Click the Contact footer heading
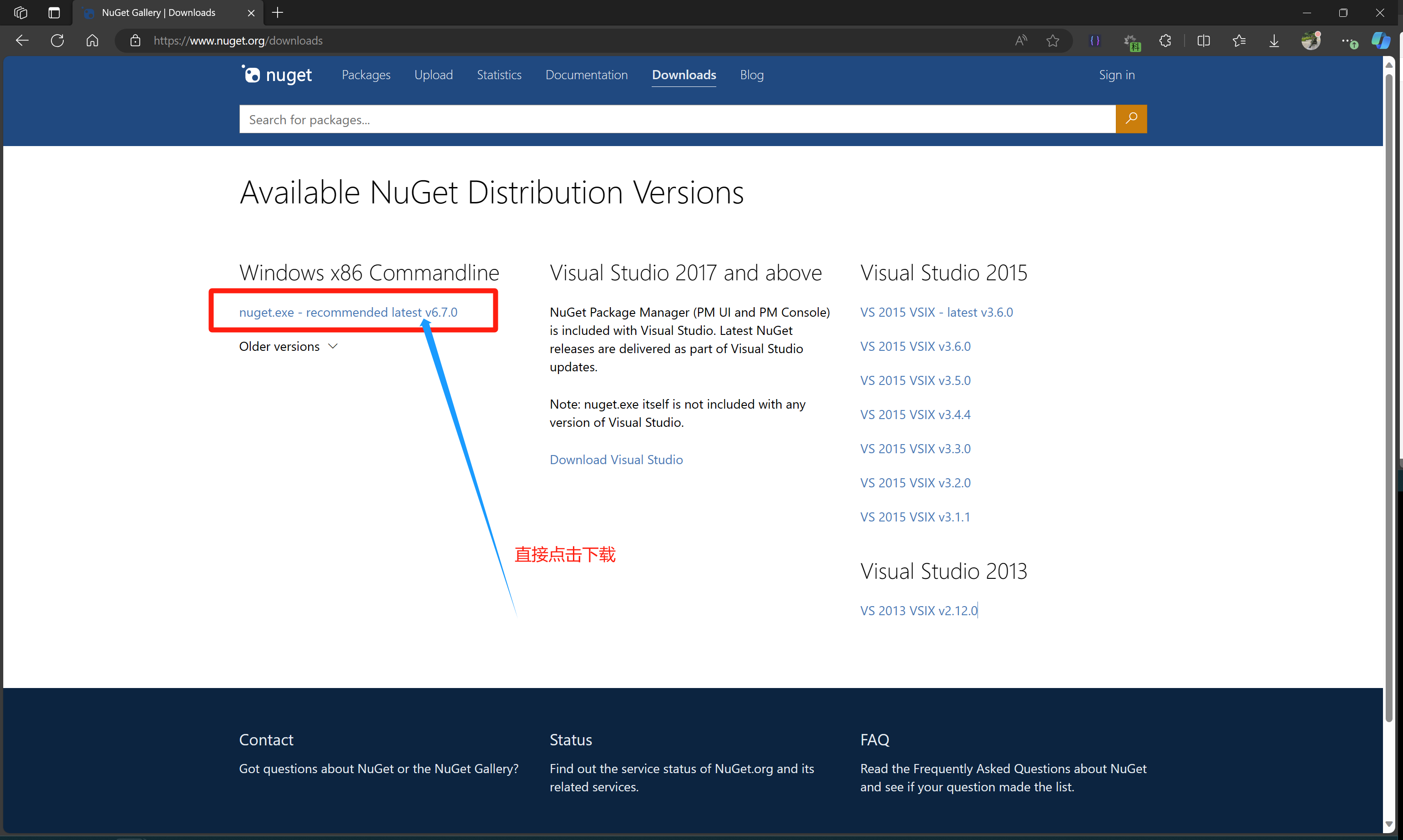 [x=266, y=740]
